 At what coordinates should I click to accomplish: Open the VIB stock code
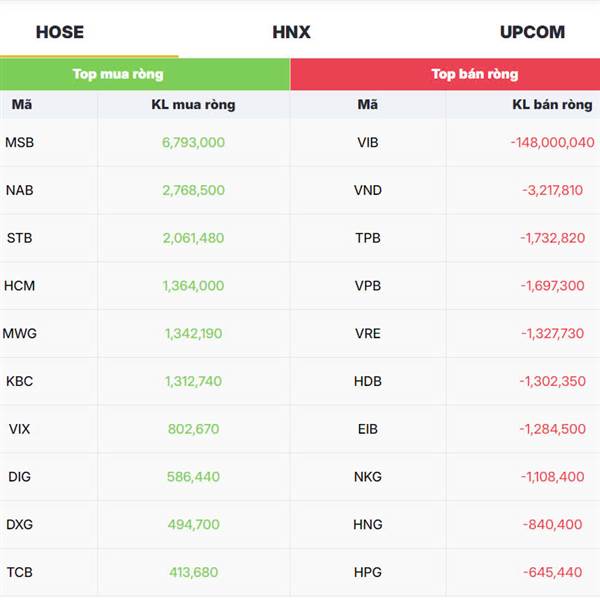pos(368,142)
